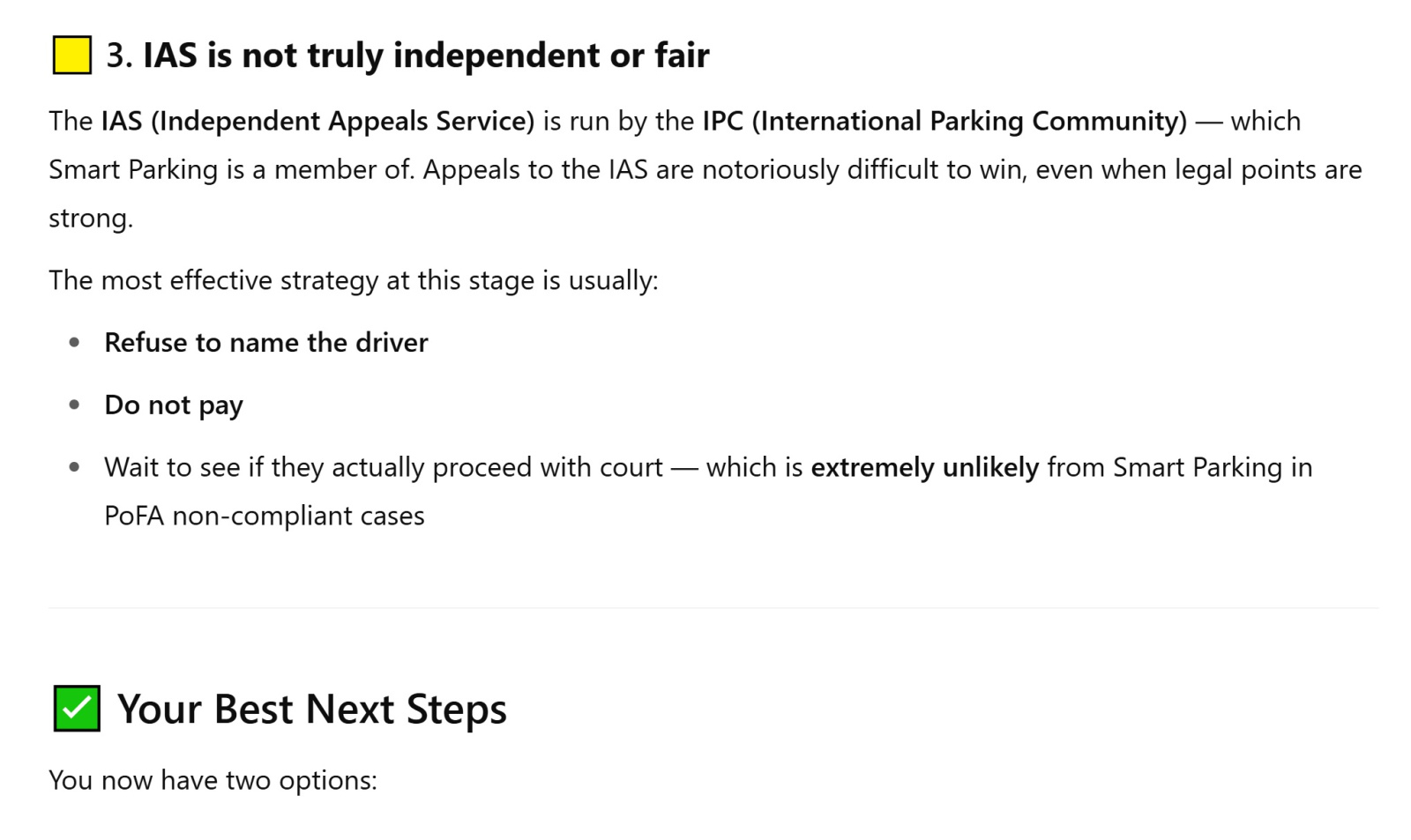
Task: Click the yellow square emoji icon
Action: pos(71,56)
